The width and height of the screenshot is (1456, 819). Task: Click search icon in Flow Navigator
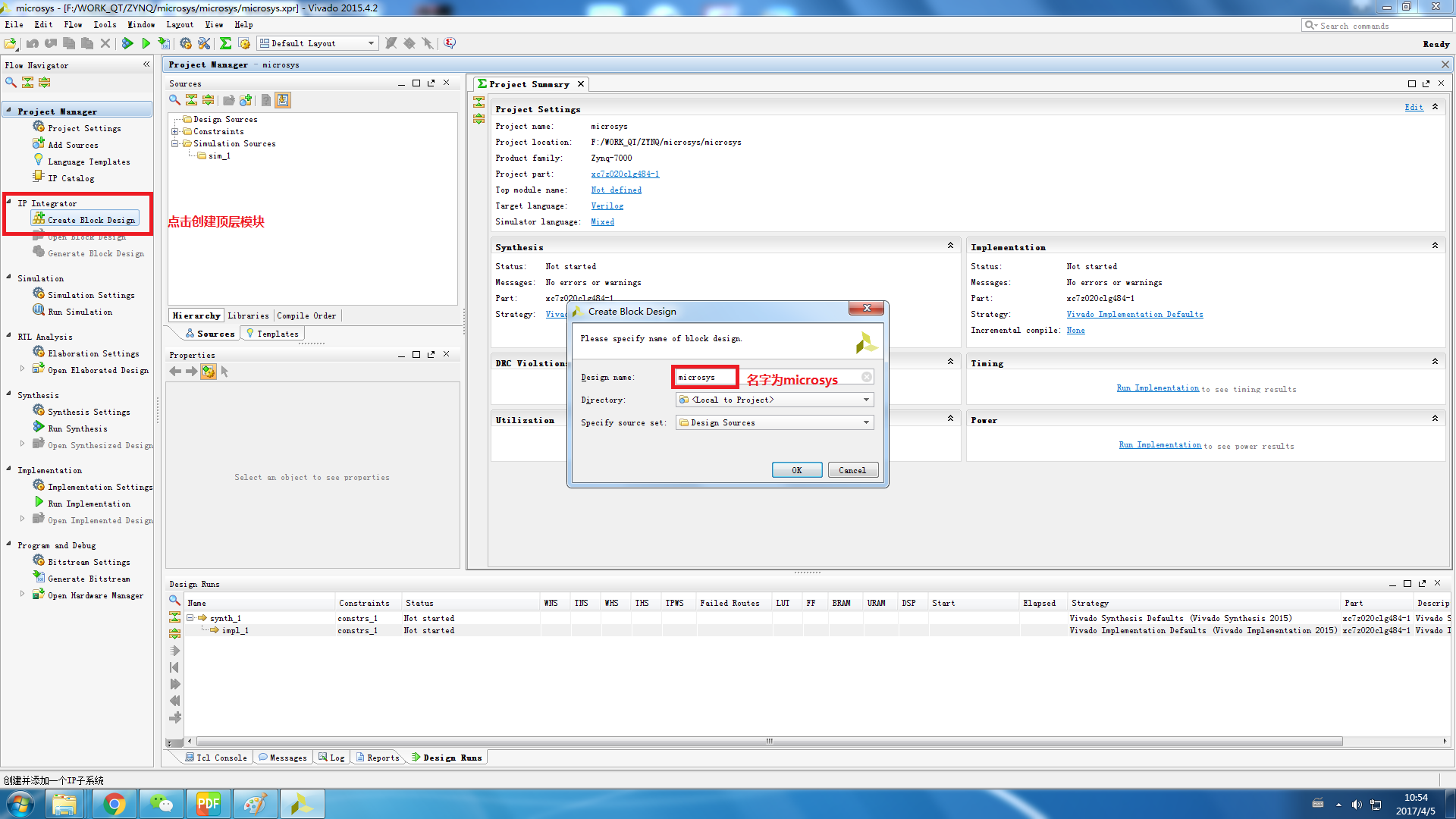tap(11, 82)
